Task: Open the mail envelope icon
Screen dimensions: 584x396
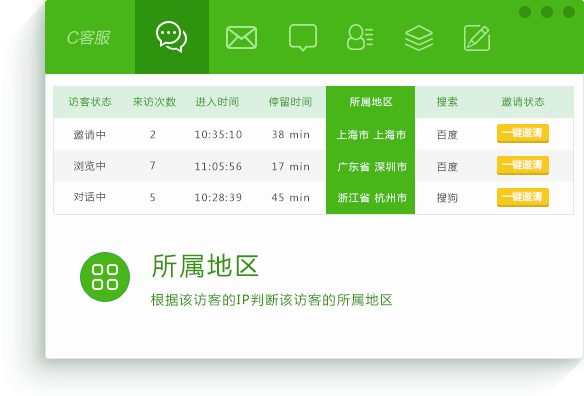Action: 241,38
